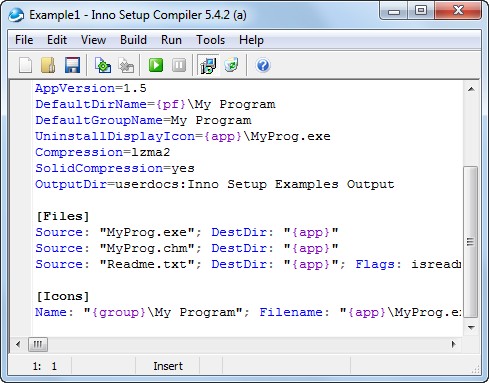
Task: Open the Run menu
Action: pos(171,40)
